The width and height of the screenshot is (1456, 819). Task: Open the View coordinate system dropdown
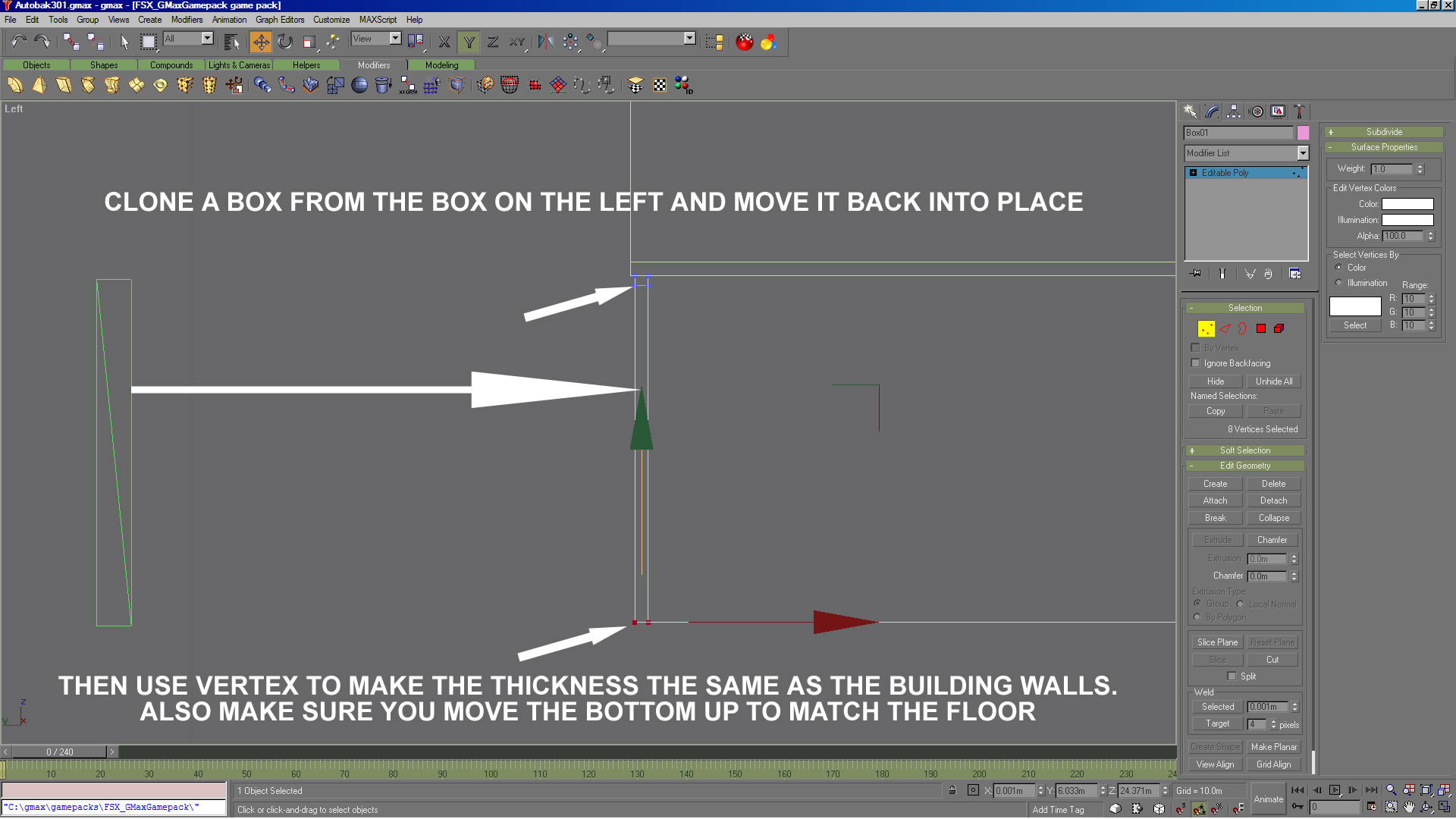click(395, 39)
